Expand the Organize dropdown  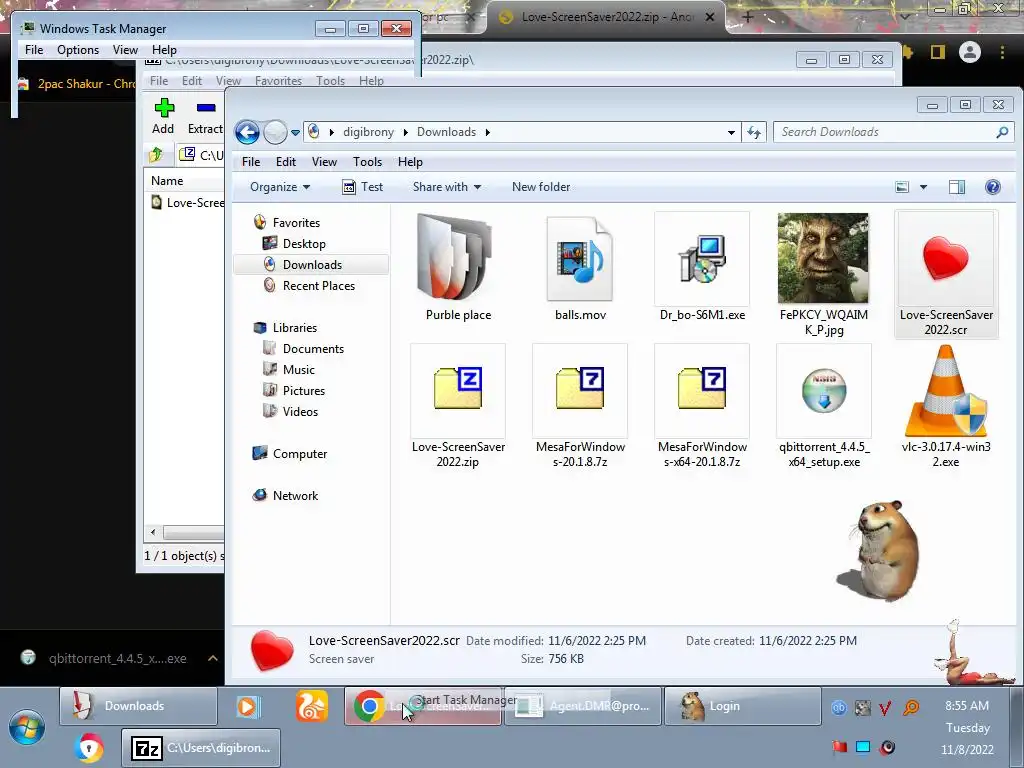[x=280, y=187]
